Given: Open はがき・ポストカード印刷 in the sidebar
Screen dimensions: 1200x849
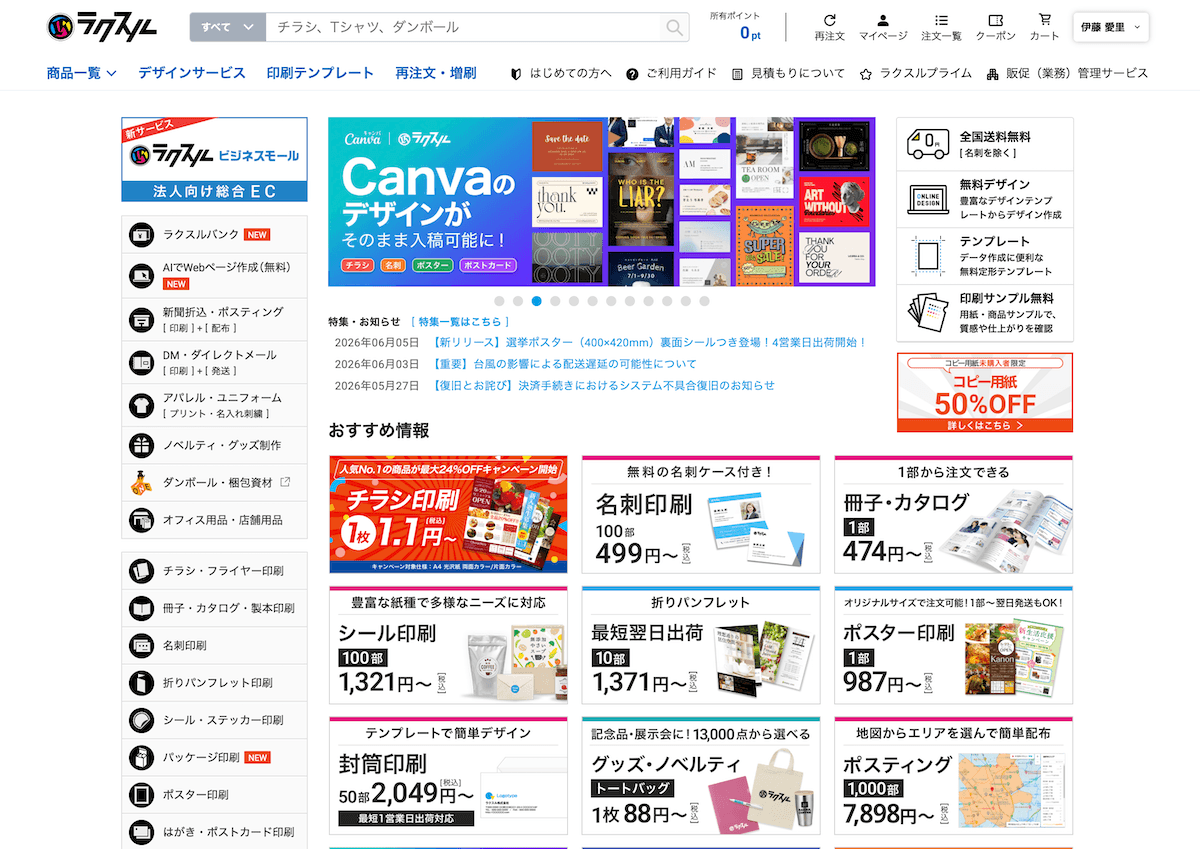Looking at the screenshot, I should [x=214, y=832].
